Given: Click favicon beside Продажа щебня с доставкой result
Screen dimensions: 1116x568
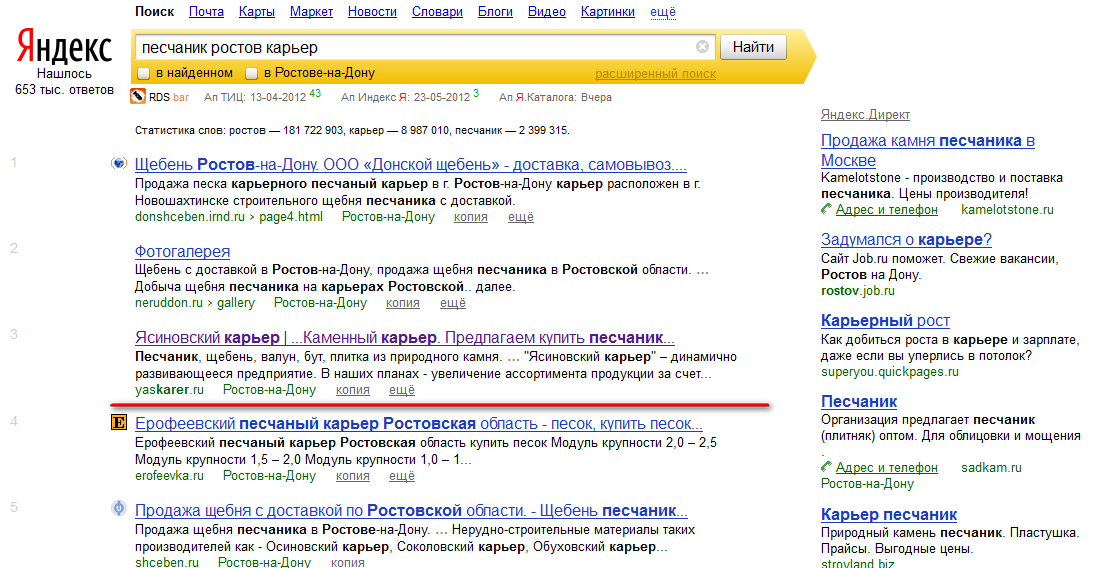Looking at the screenshot, I should click(119, 509).
